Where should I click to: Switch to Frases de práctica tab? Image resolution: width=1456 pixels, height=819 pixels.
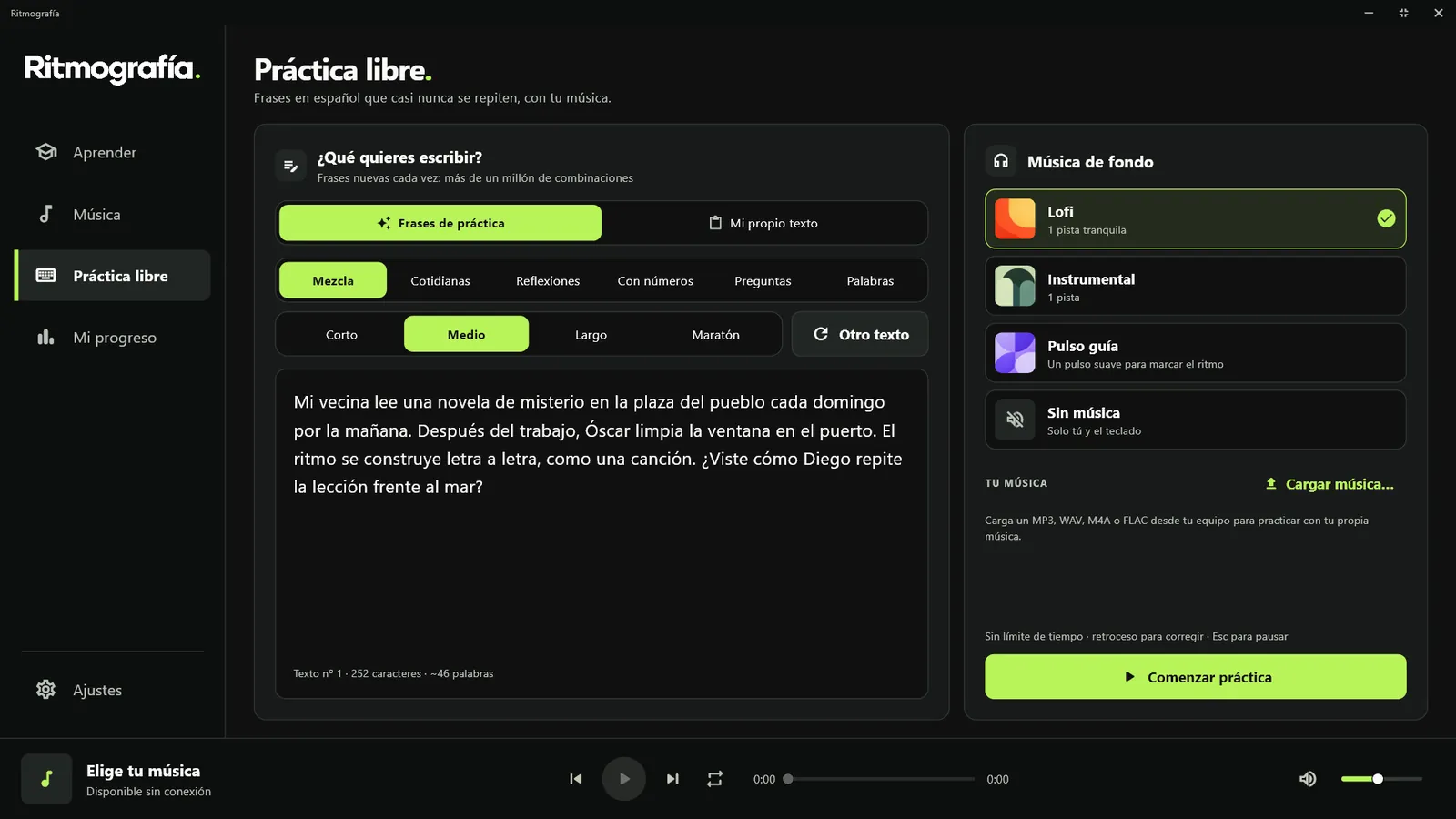[440, 223]
